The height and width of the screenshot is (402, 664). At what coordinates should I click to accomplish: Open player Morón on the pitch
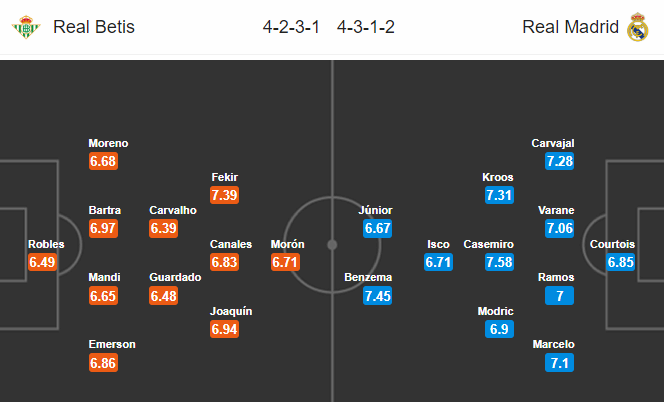click(288, 244)
